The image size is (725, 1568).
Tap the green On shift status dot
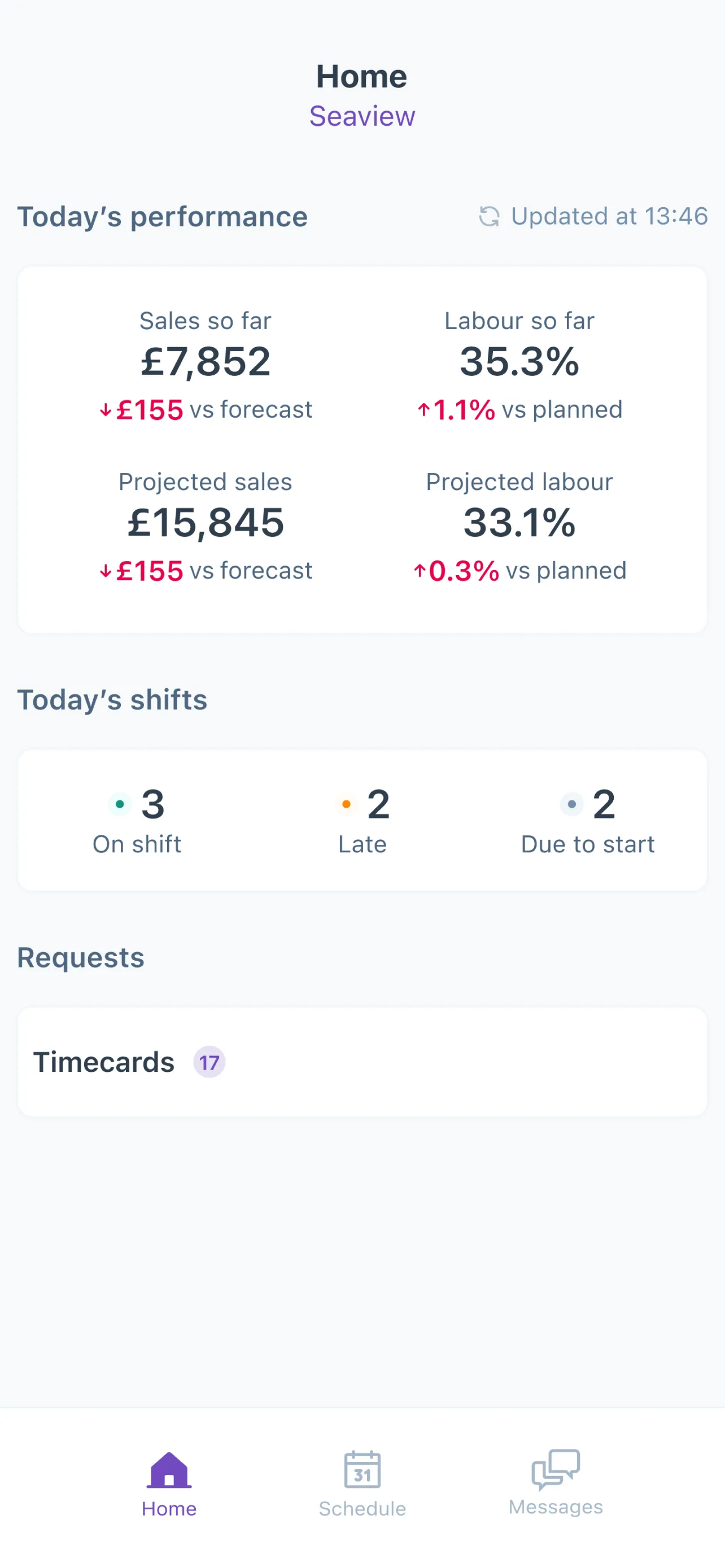(120, 804)
